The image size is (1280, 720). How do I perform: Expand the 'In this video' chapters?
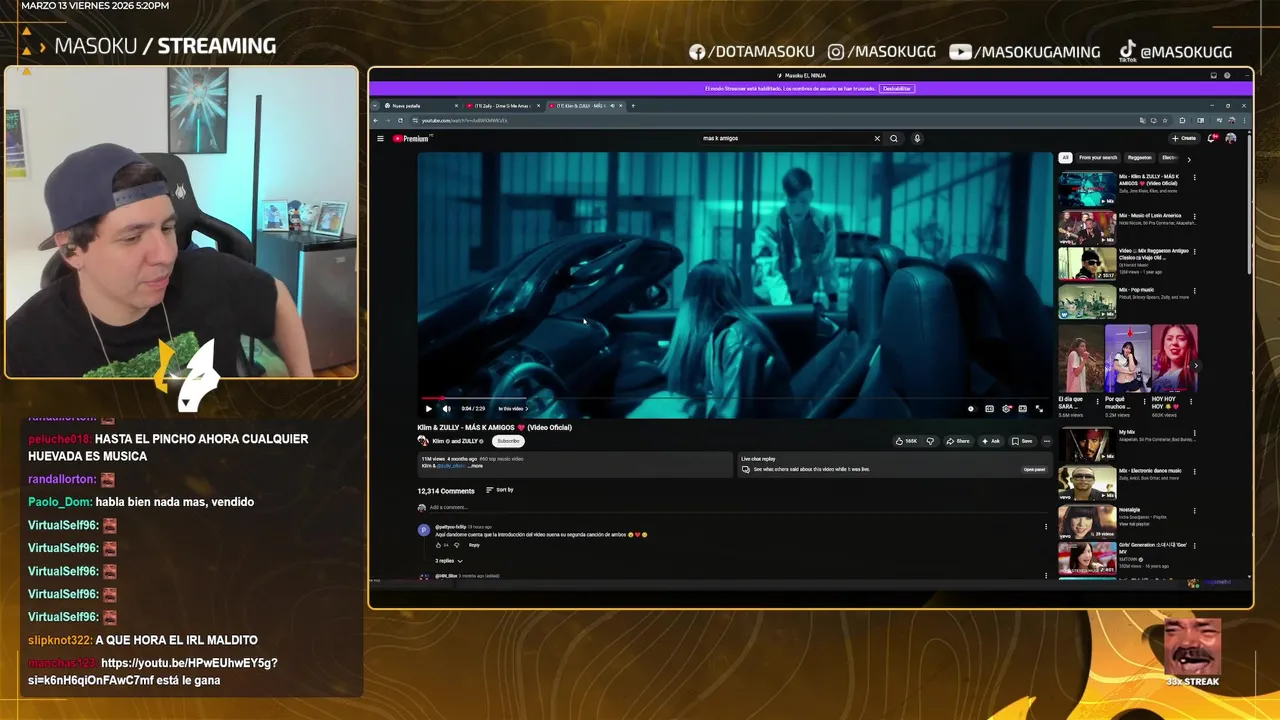click(x=513, y=408)
